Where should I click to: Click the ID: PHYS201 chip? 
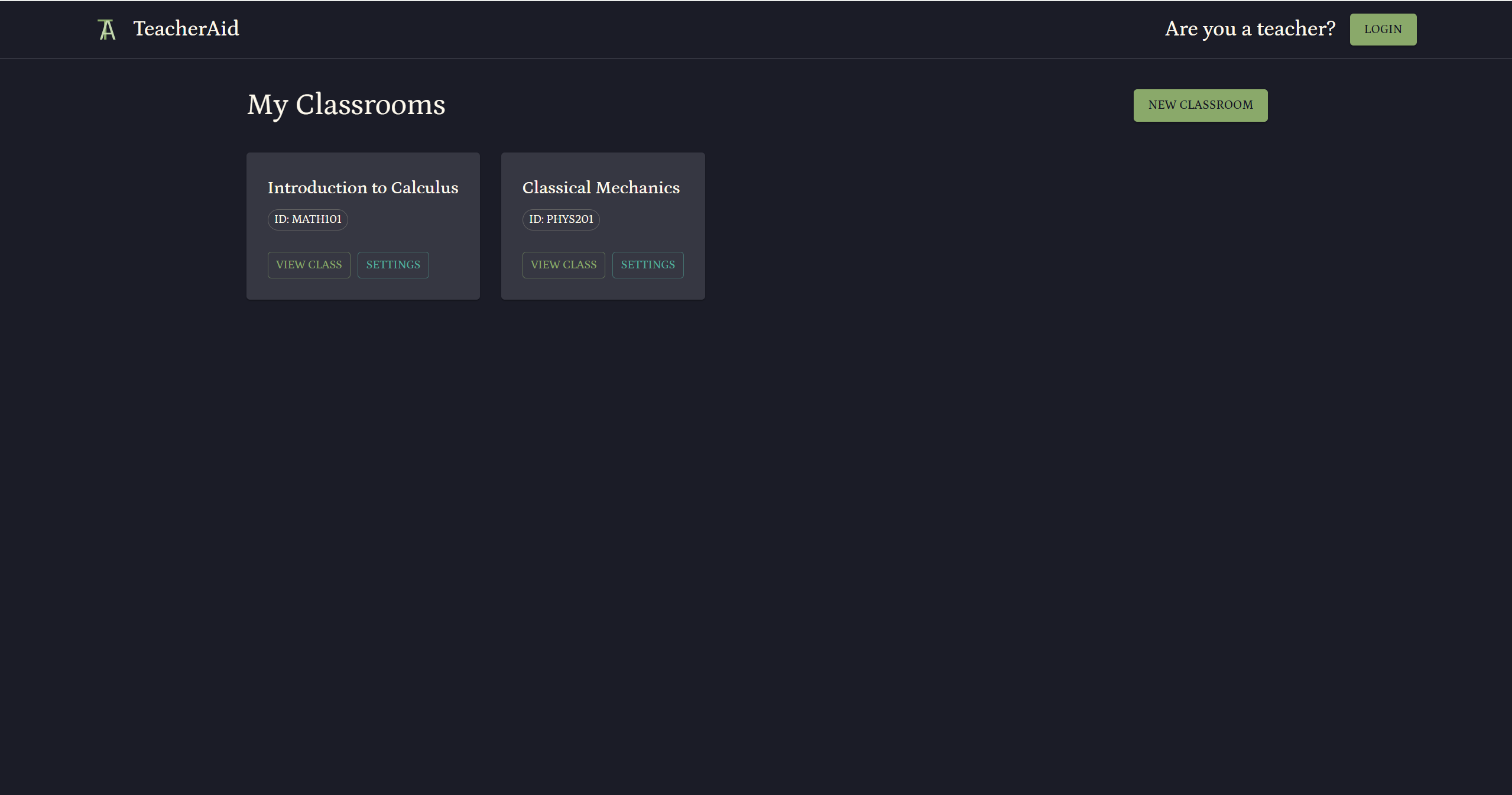tap(560, 219)
